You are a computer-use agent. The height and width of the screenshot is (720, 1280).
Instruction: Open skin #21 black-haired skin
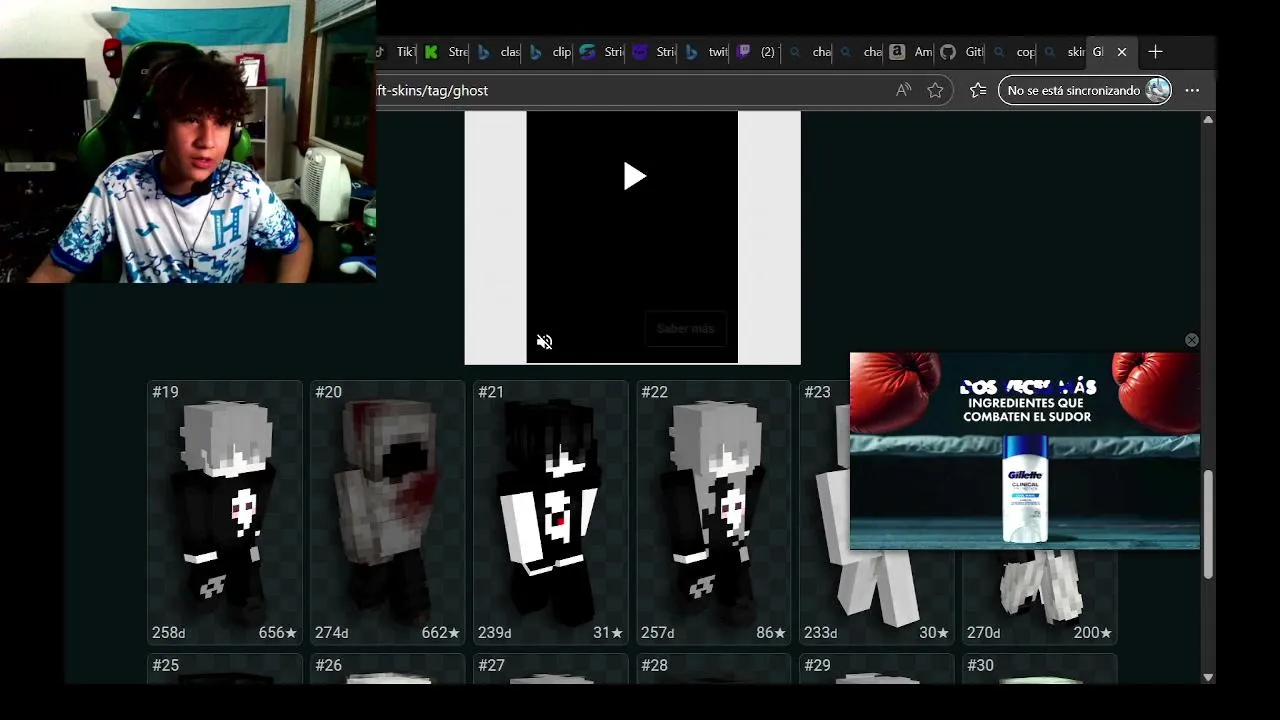(x=551, y=513)
